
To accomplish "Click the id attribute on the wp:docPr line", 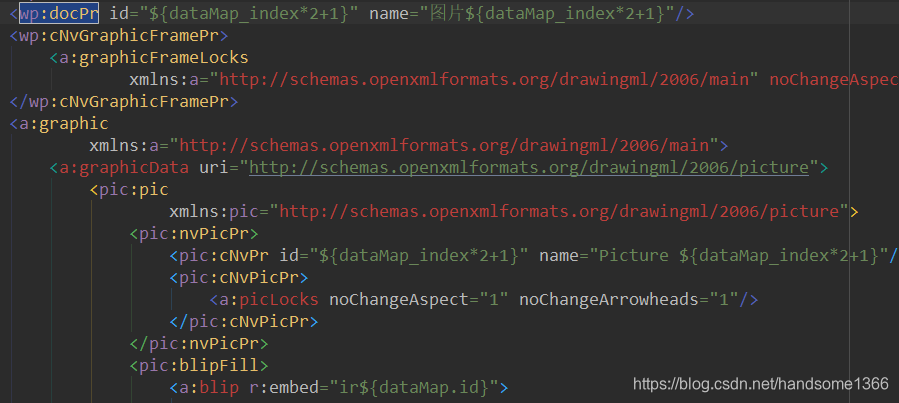I will [x=234, y=13].
